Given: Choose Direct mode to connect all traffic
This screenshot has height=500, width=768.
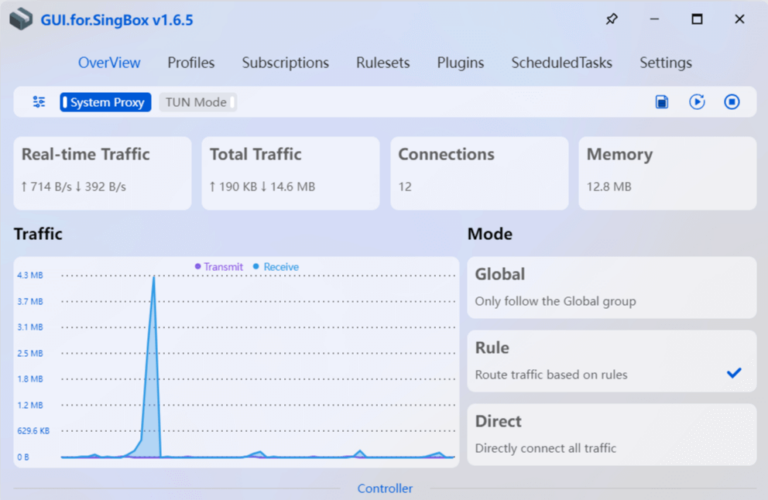Looking at the screenshot, I should 611,434.
